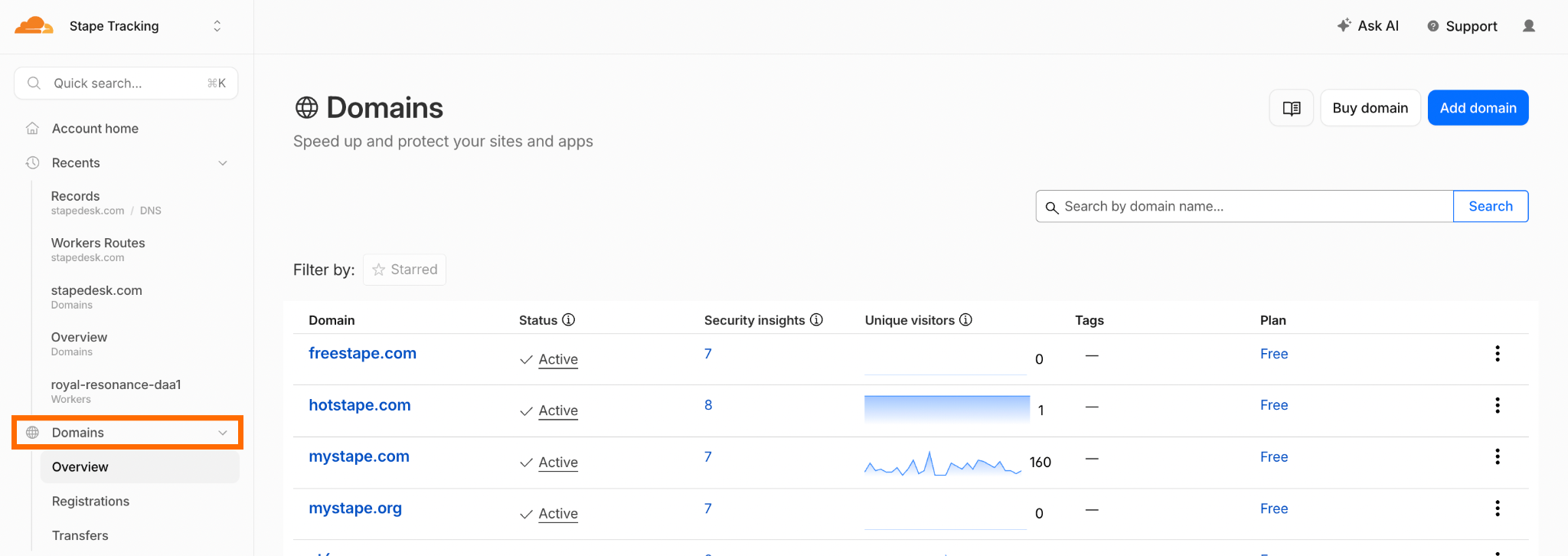
Task: Open the mystape.com domain link
Action: (358, 456)
